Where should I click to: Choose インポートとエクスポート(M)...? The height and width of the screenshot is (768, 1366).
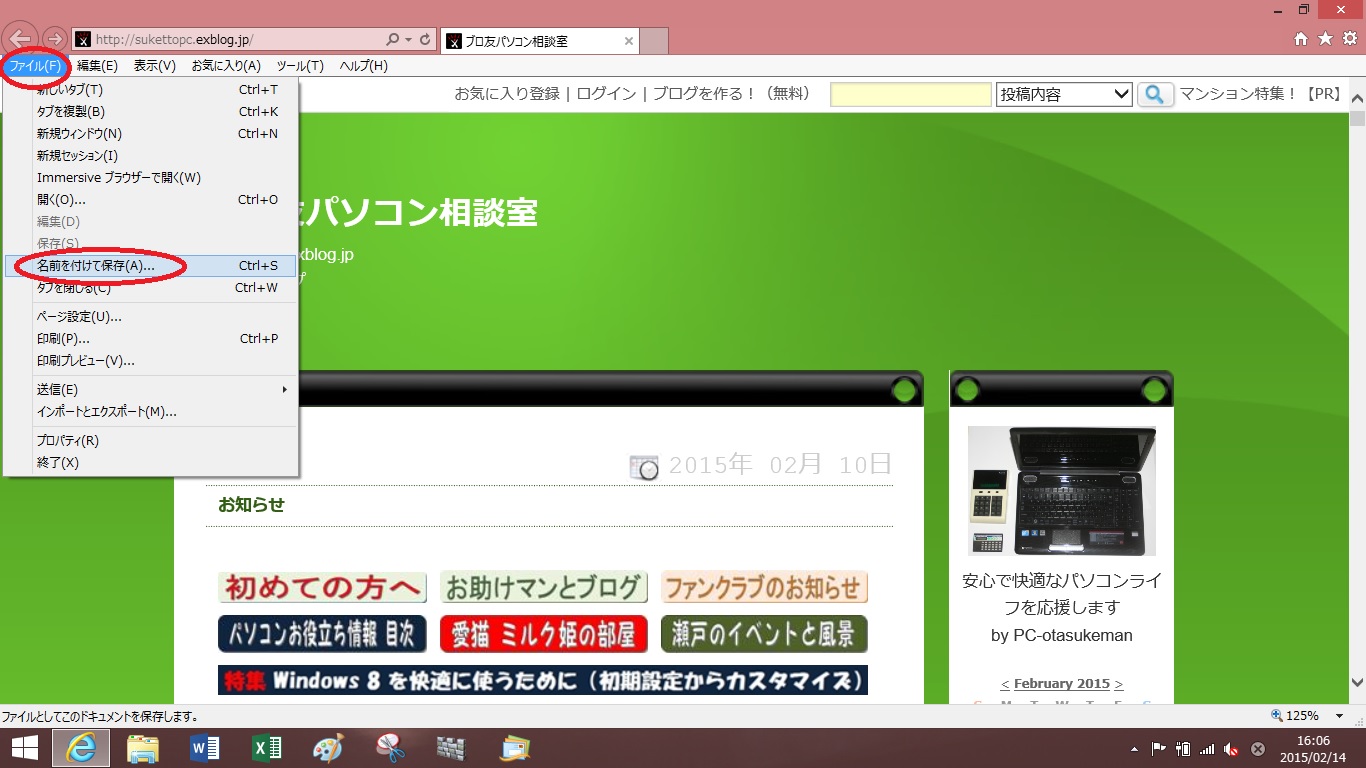(x=151, y=412)
